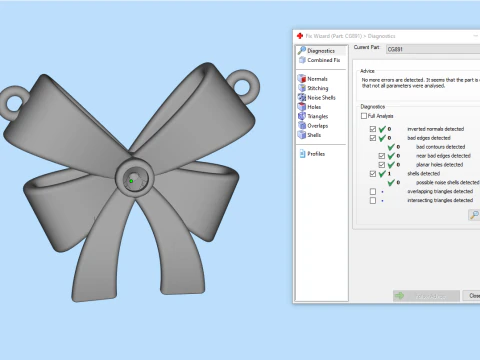The image size is (480, 360).
Task: Click the Current Part CG891 field
Action: pos(433,49)
